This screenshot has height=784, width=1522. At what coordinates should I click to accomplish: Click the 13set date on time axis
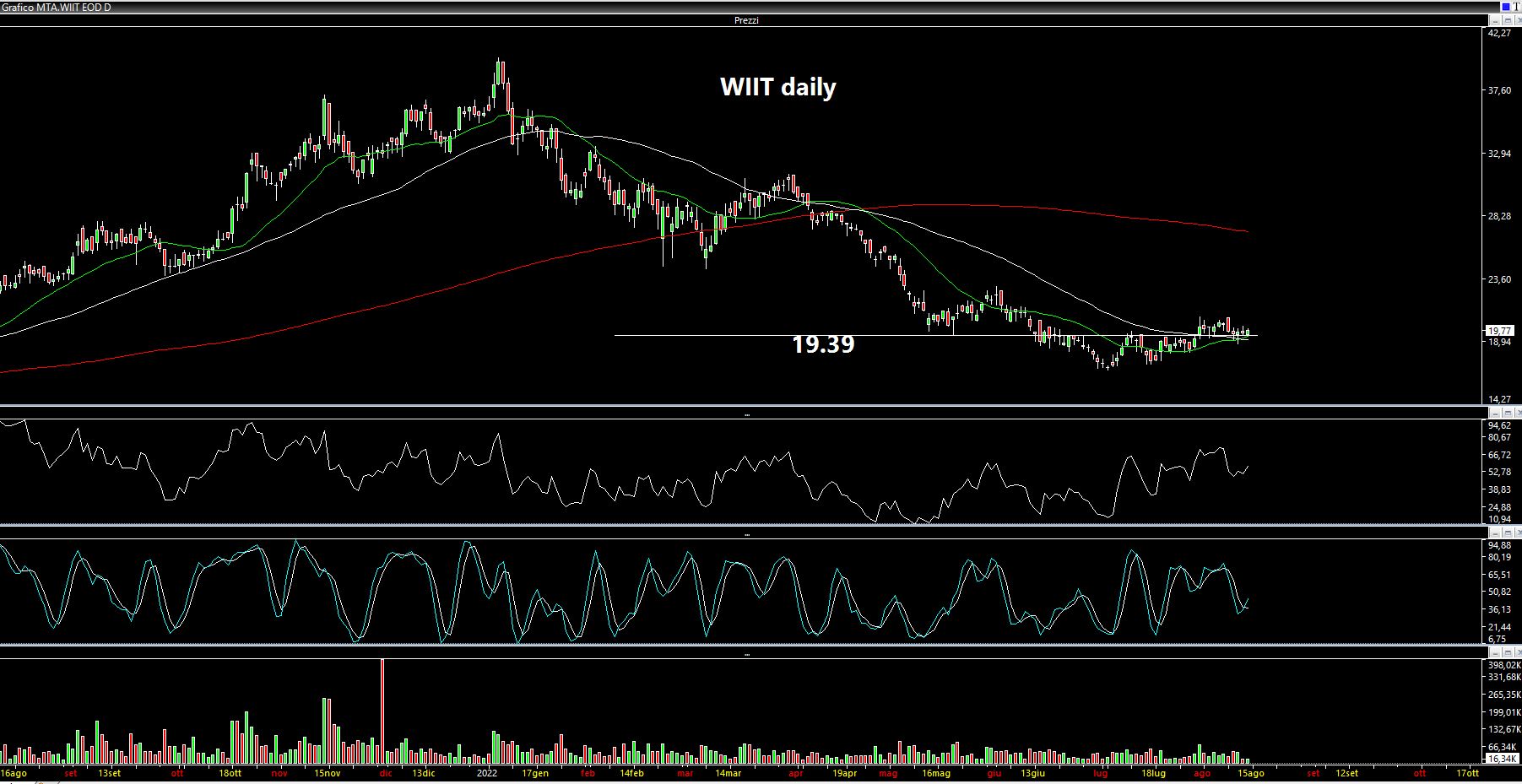click(x=109, y=773)
